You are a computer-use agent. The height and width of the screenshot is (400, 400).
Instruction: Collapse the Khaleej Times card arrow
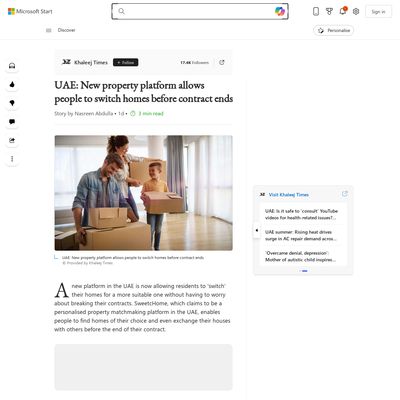click(x=256, y=230)
